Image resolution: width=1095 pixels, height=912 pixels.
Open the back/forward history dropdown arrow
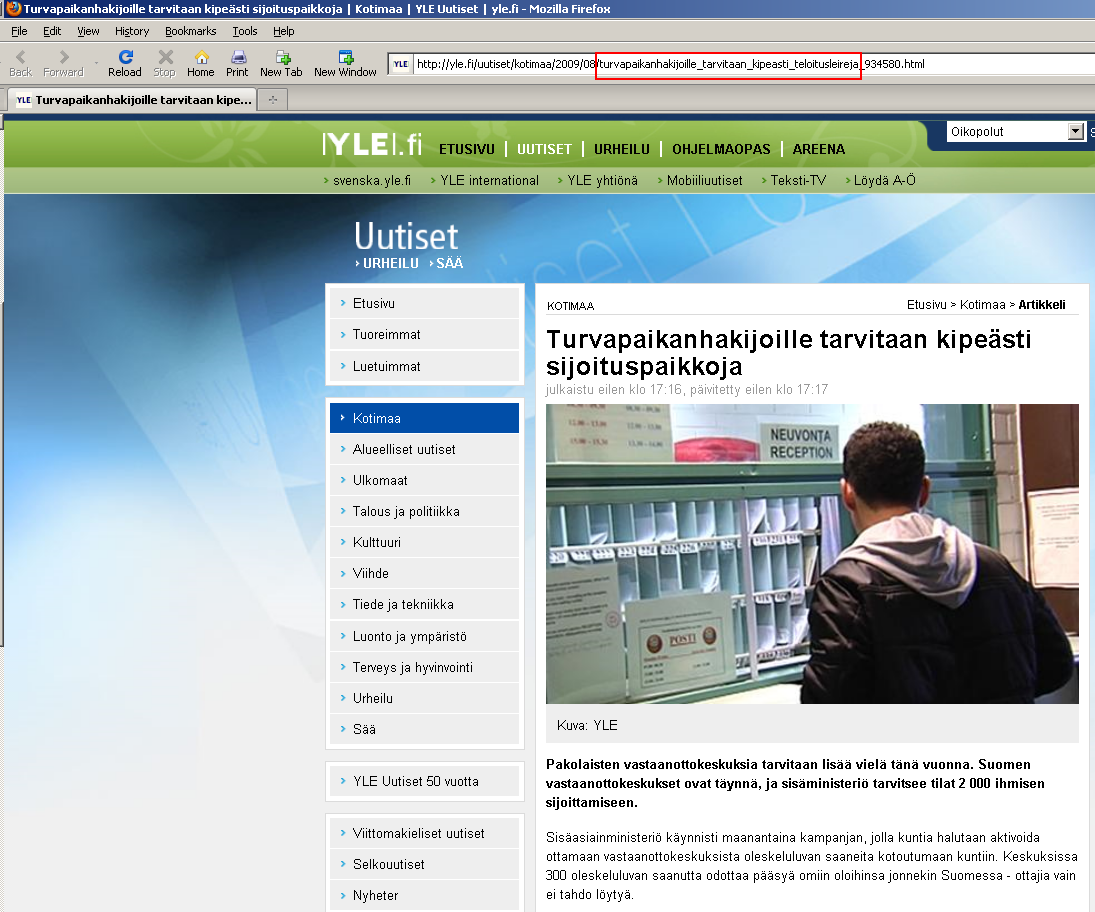(x=97, y=64)
